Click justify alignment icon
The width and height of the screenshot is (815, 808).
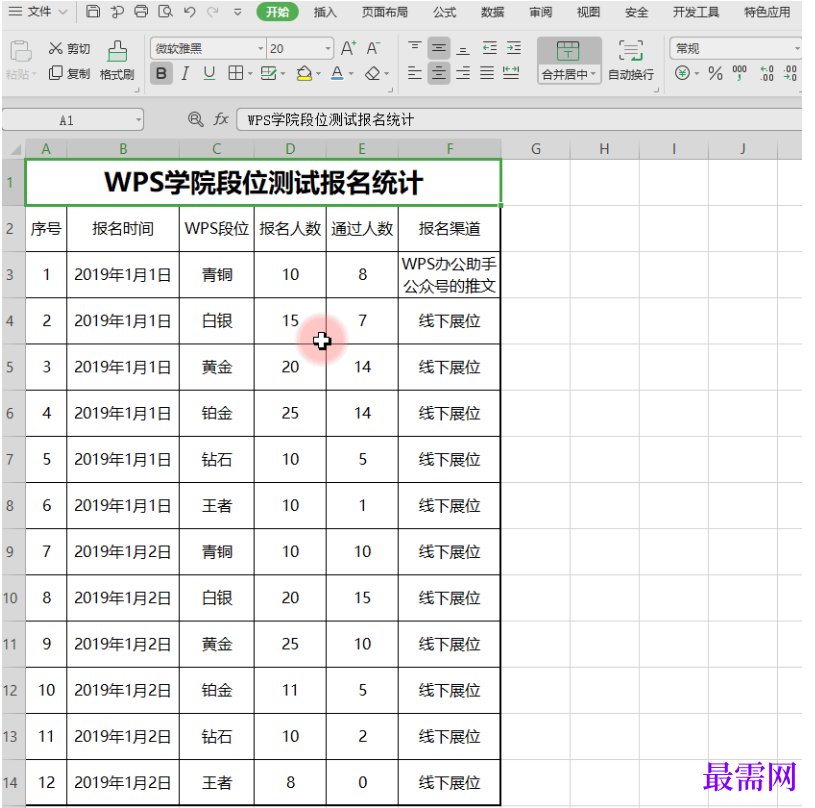(487, 73)
